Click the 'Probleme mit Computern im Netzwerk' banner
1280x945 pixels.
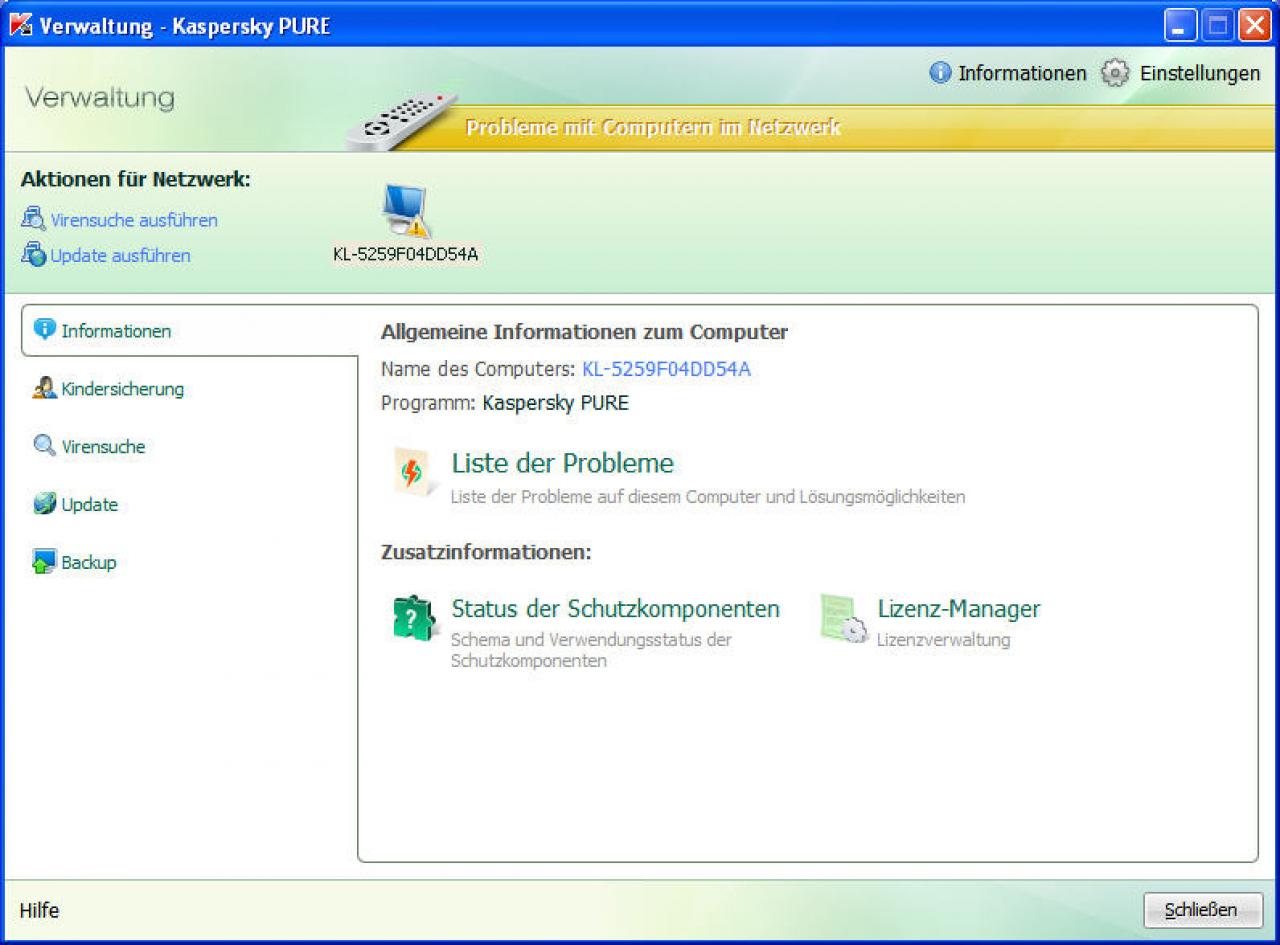(653, 127)
